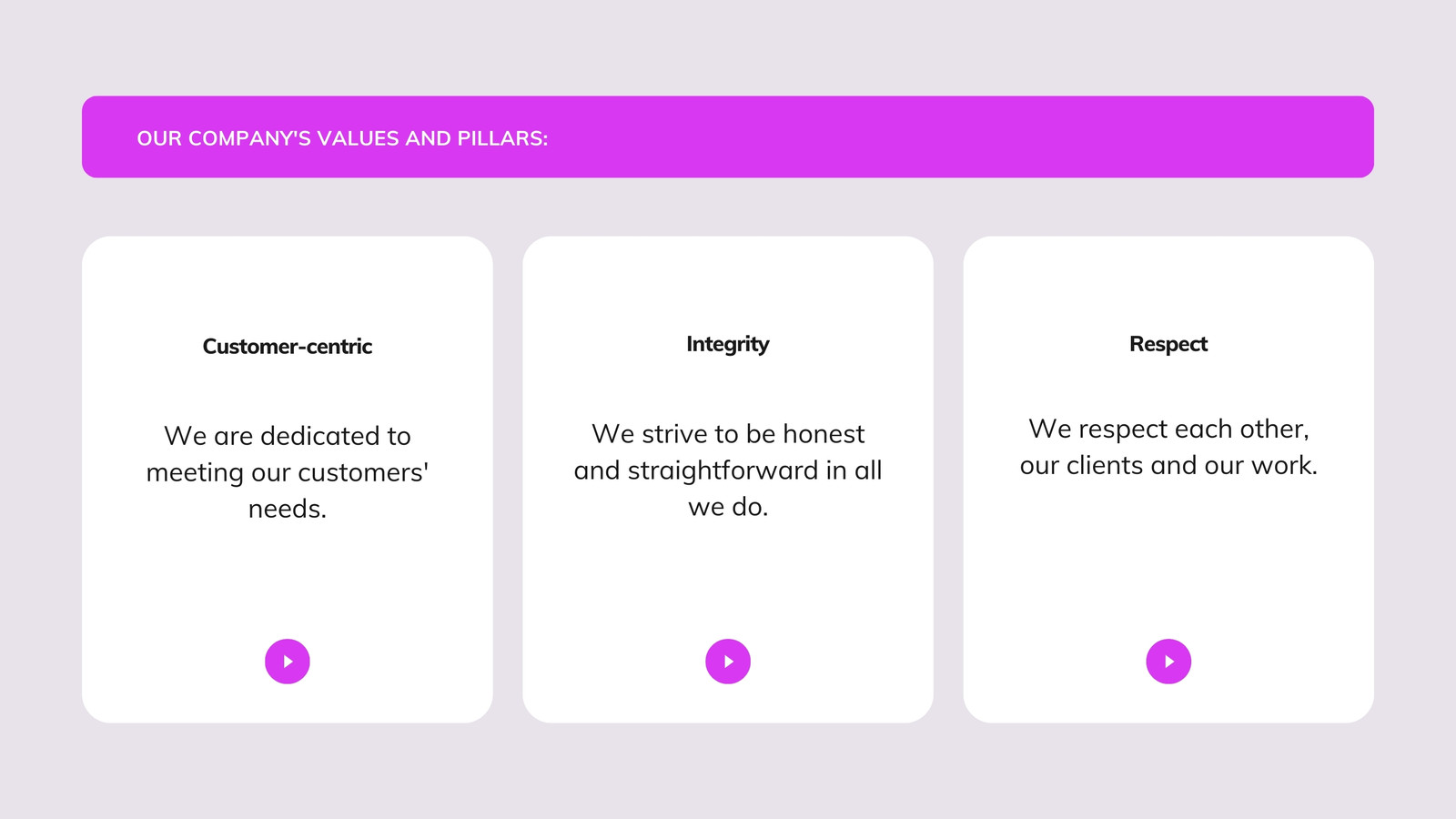
Task: Click the 'We are dedicated to' paragraph
Action: [288, 472]
